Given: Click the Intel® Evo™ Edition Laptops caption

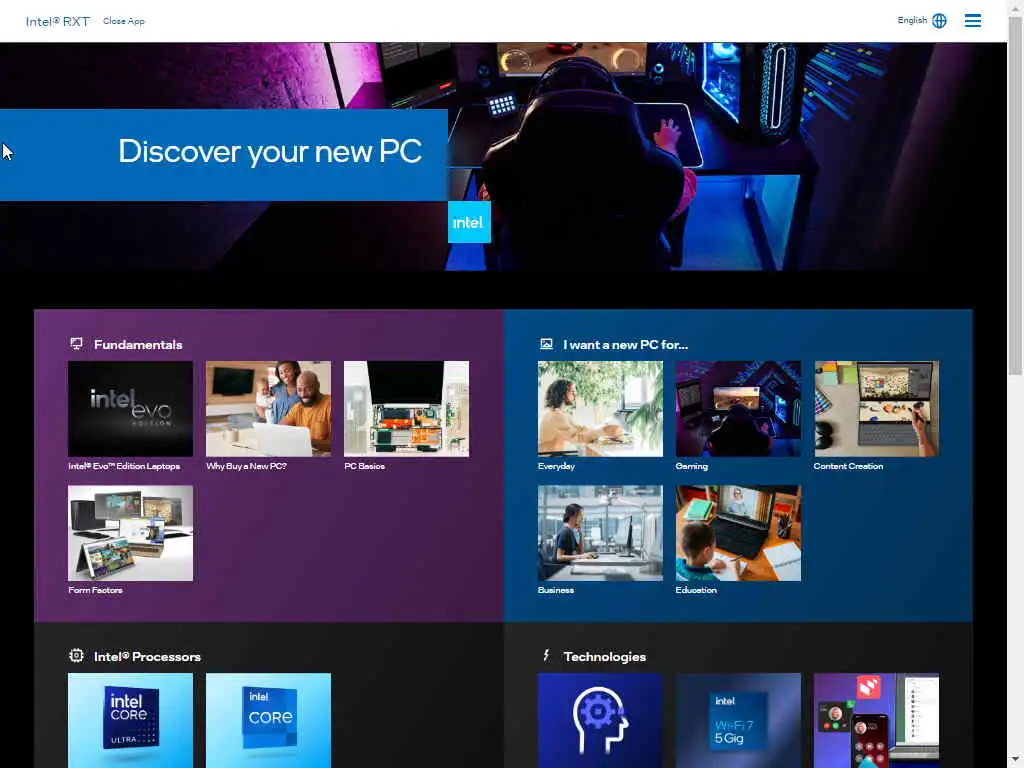Looking at the screenshot, I should (124, 466).
